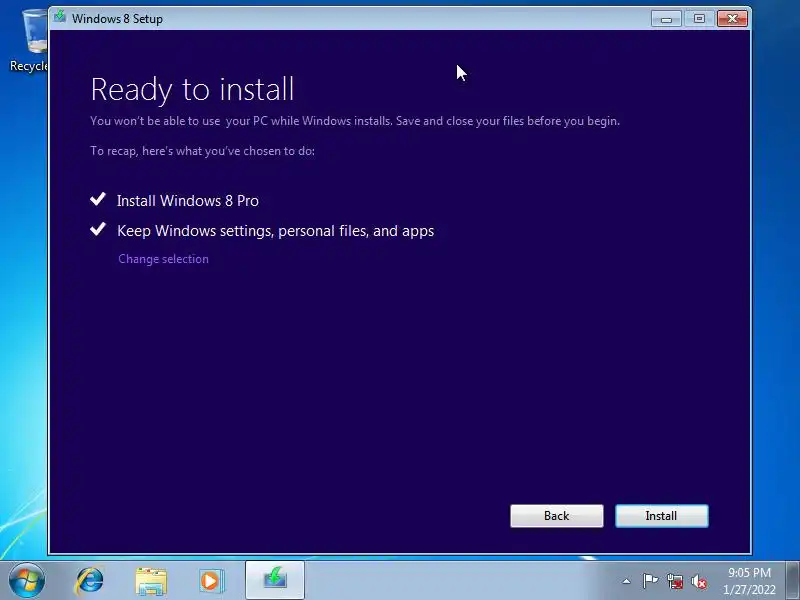Viewport: 800px width, 600px height.
Task: Minimize the Windows 8 Setup window
Action: (666, 19)
